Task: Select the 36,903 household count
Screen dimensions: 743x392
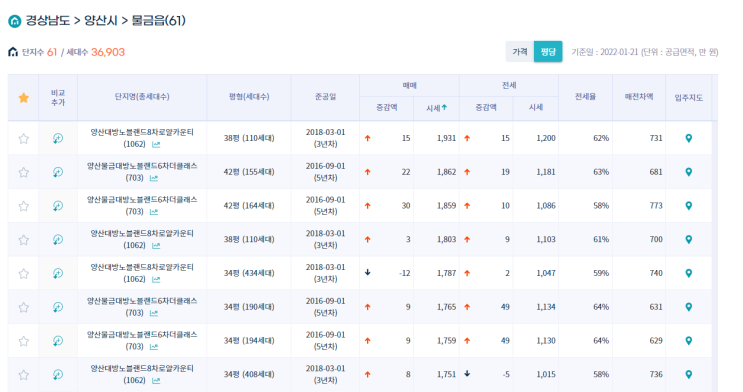Action: tap(108, 52)
